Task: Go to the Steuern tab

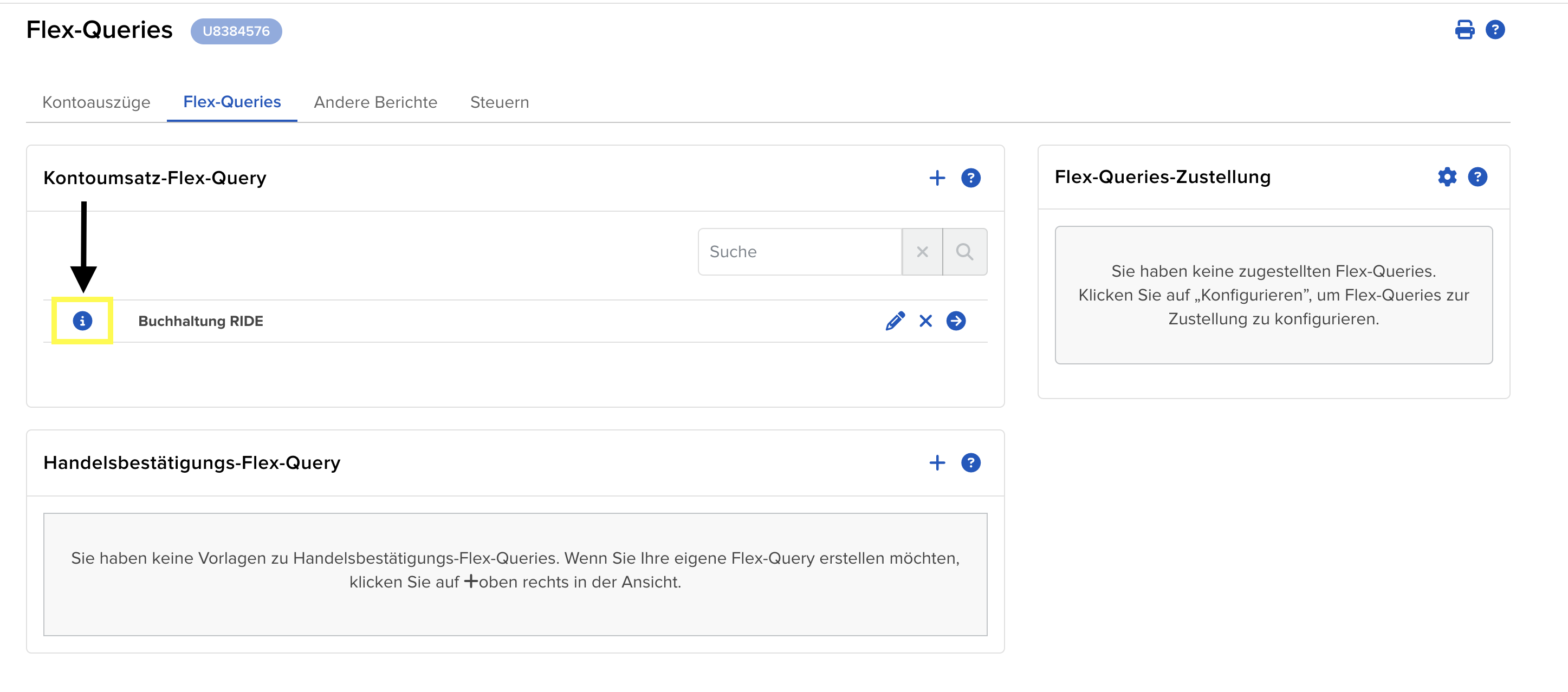Action: 499,102
